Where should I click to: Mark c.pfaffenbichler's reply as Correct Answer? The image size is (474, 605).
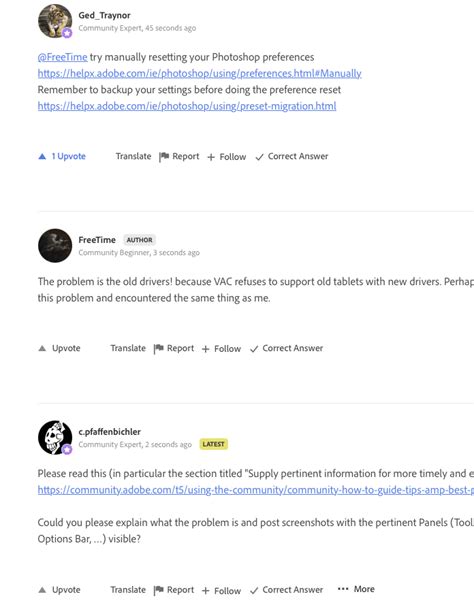(x=286, y=590)
